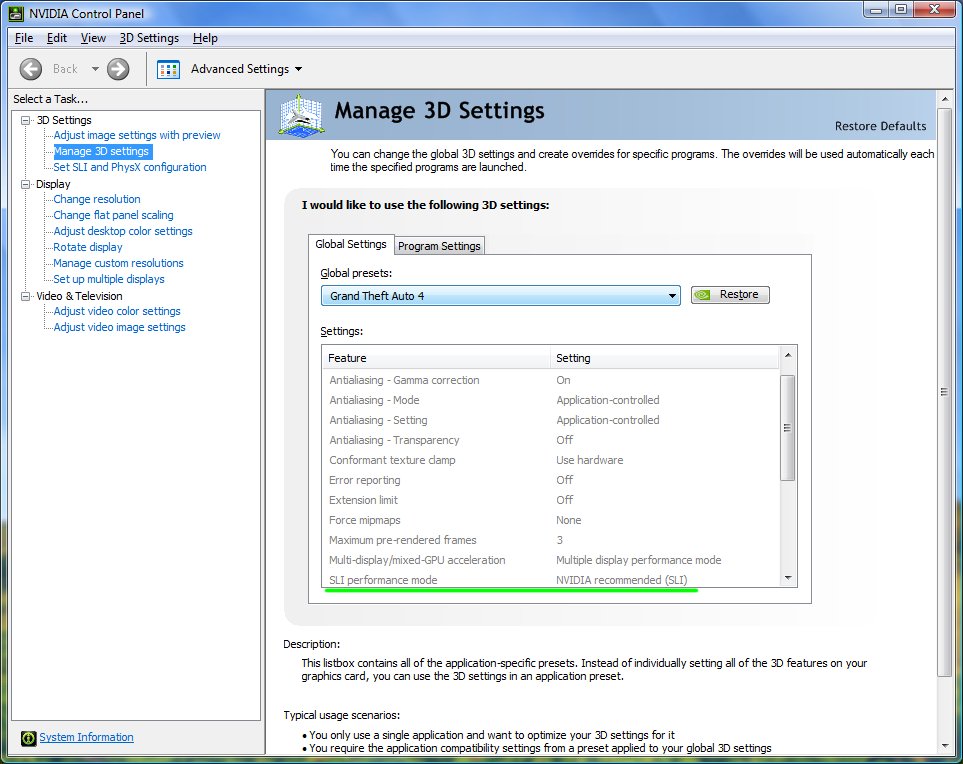Select the Antialiasing - Gamma correction row
The height and width of the screenshot is (764, 963).
click(x=551, y=380)
